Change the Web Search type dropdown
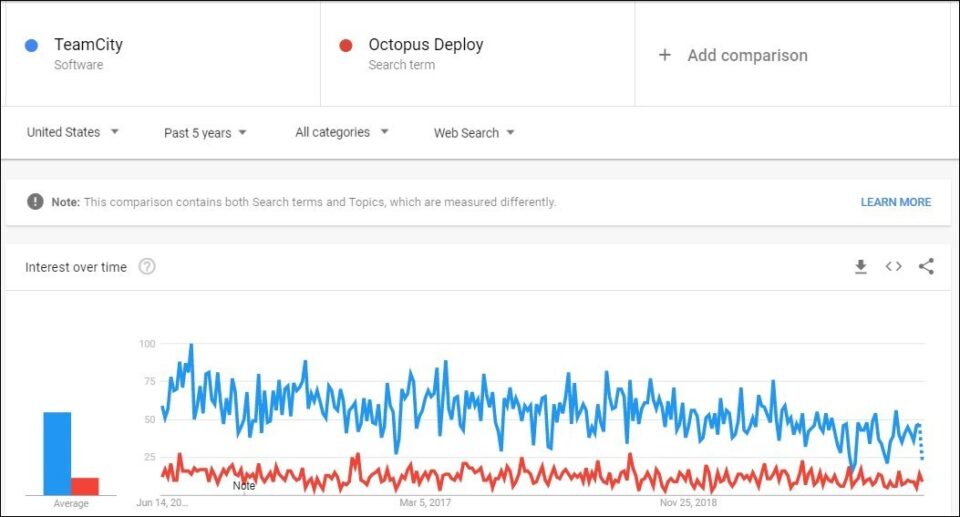Image resolution: width=960 pixels, height=517 pixels. pyautogui.click(x=474, y=133)
